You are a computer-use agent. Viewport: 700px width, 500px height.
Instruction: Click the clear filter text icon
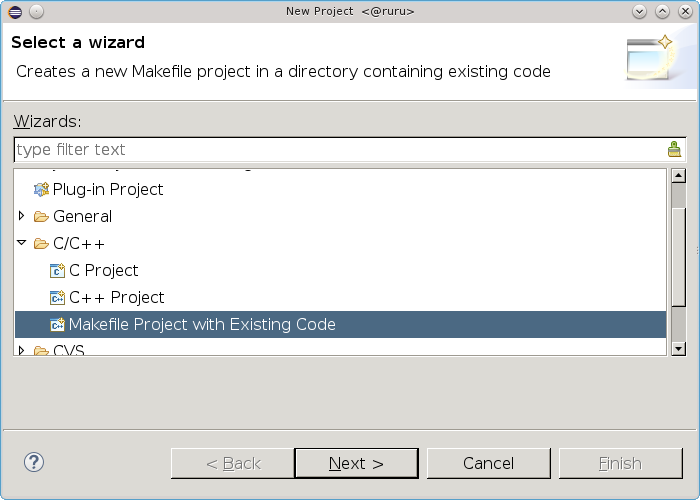coord(674,150)
